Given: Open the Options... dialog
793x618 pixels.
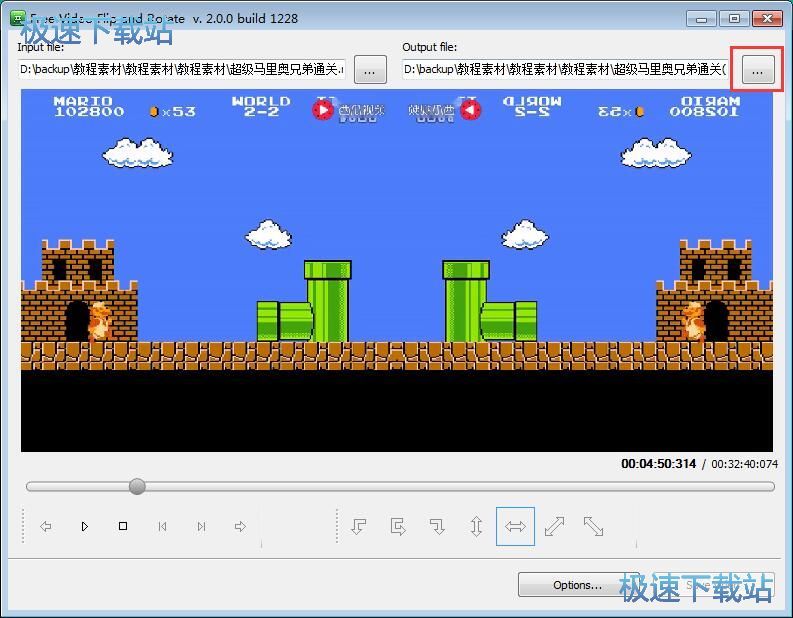Looking at the screenshot, I should point(578,585).
